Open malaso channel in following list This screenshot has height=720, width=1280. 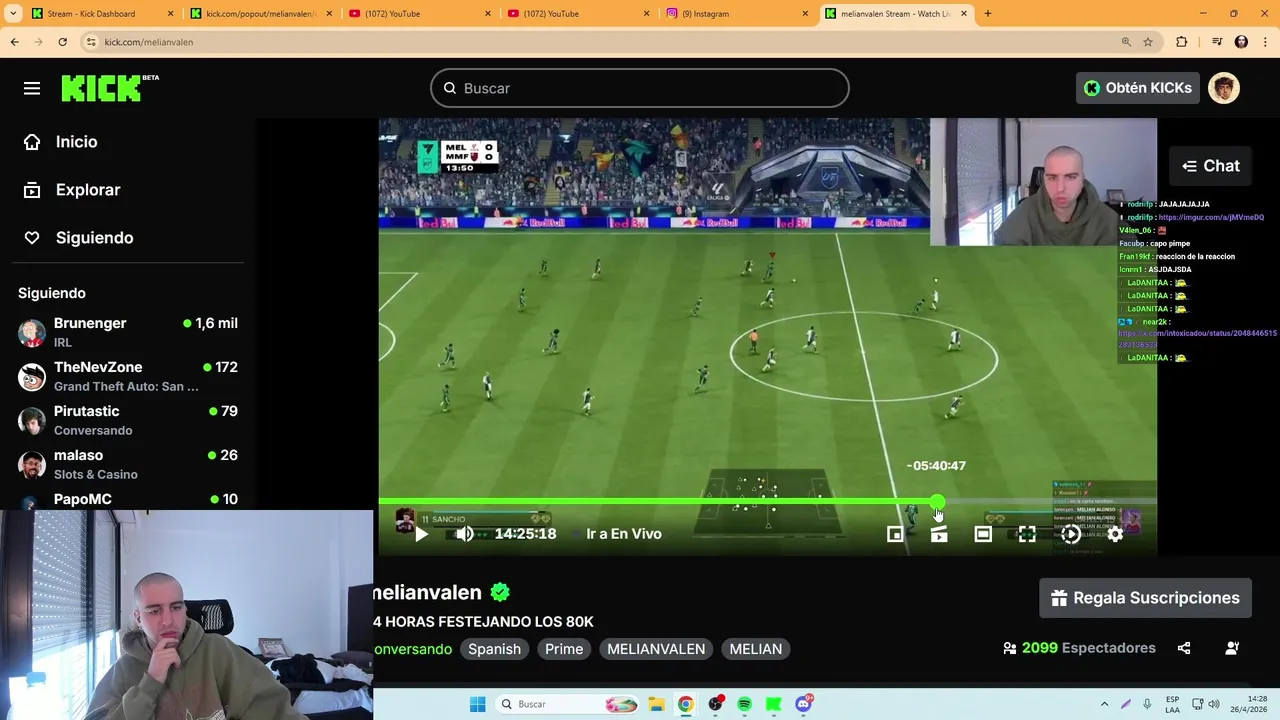(x=128, y=464)
